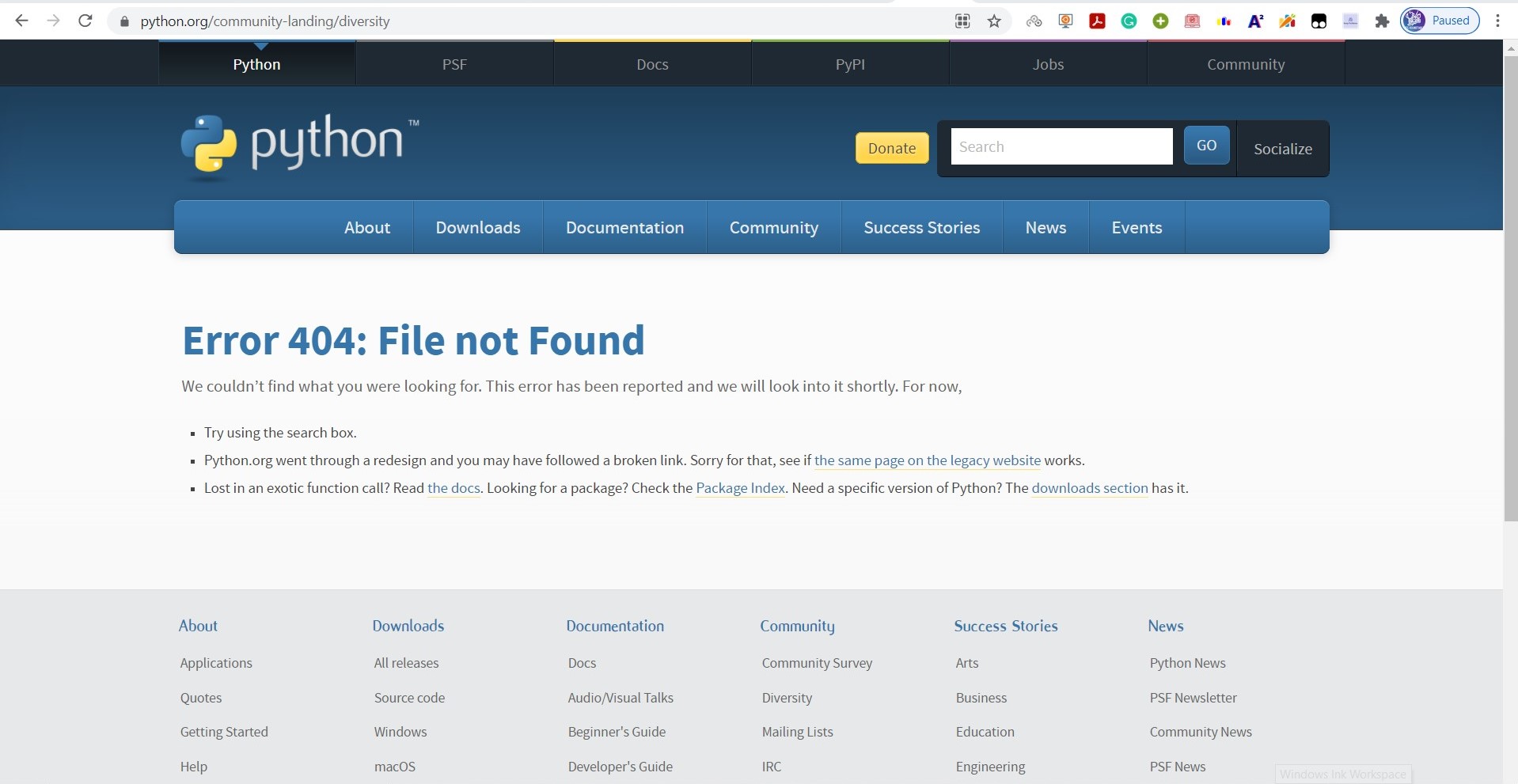The width and height of the screenshot is (1518, 784).
Task: Click the page vertical scrollbar thumb
Action: 1510,289
